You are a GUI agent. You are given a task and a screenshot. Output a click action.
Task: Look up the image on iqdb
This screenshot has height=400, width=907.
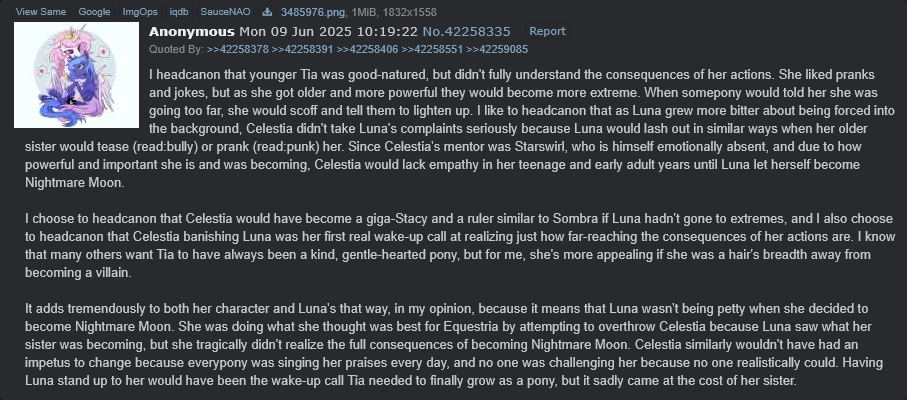(x=179, y=12)
